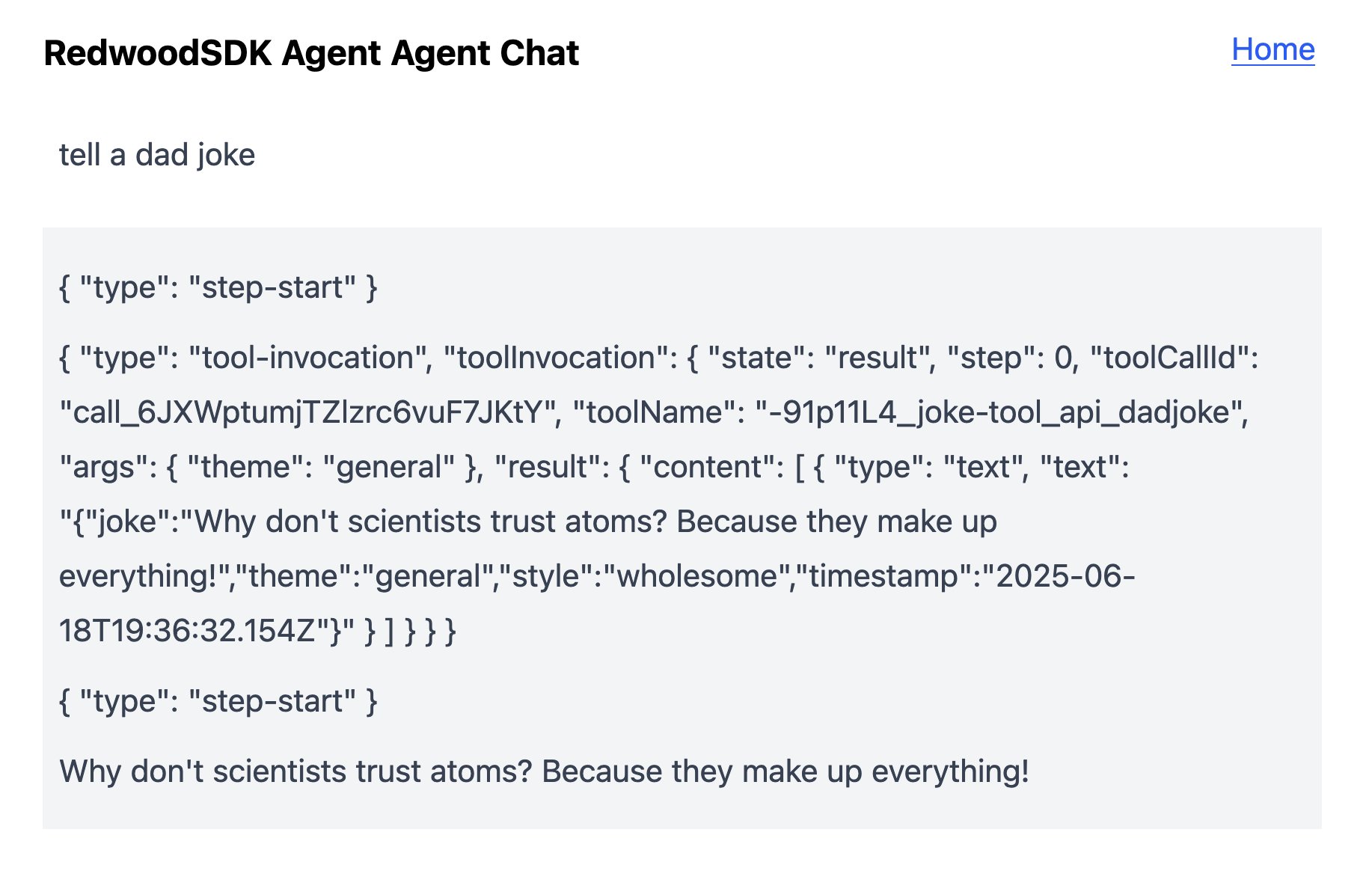Open the Home link
1372x874 pixels.
pyautogui.click(x=1273, y=50)
